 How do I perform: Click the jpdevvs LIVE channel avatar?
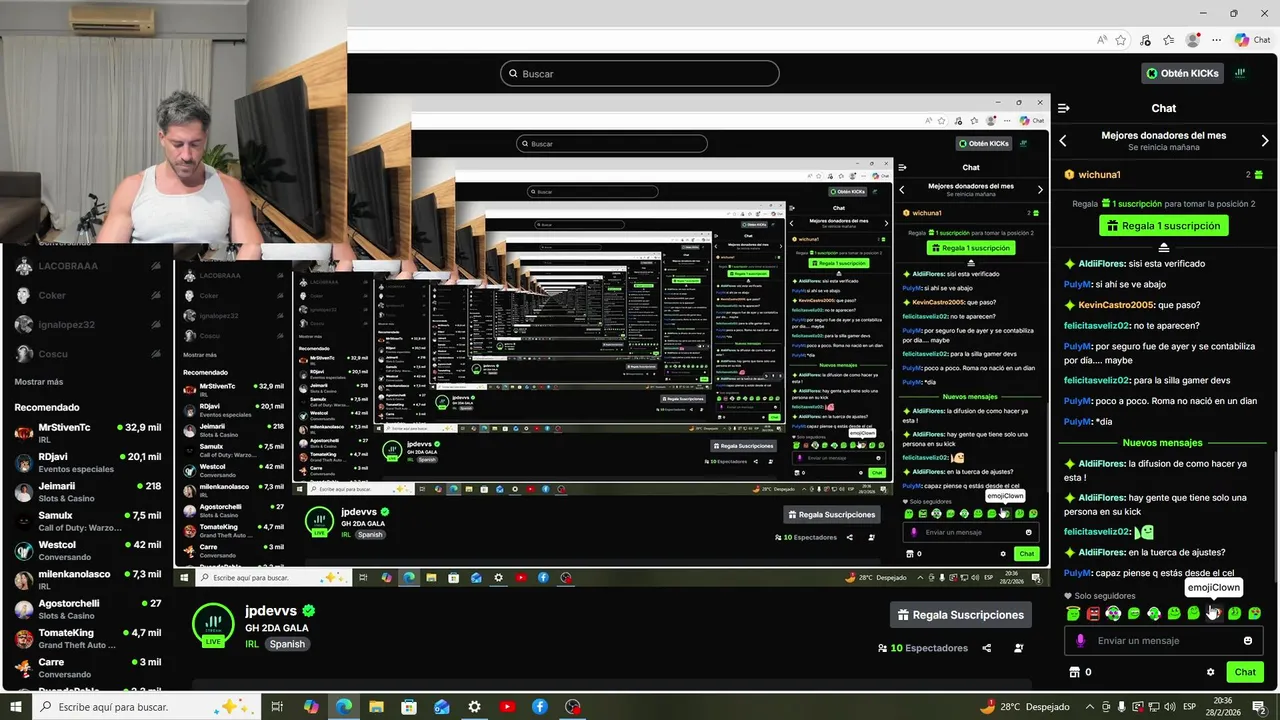coord(213,624)
